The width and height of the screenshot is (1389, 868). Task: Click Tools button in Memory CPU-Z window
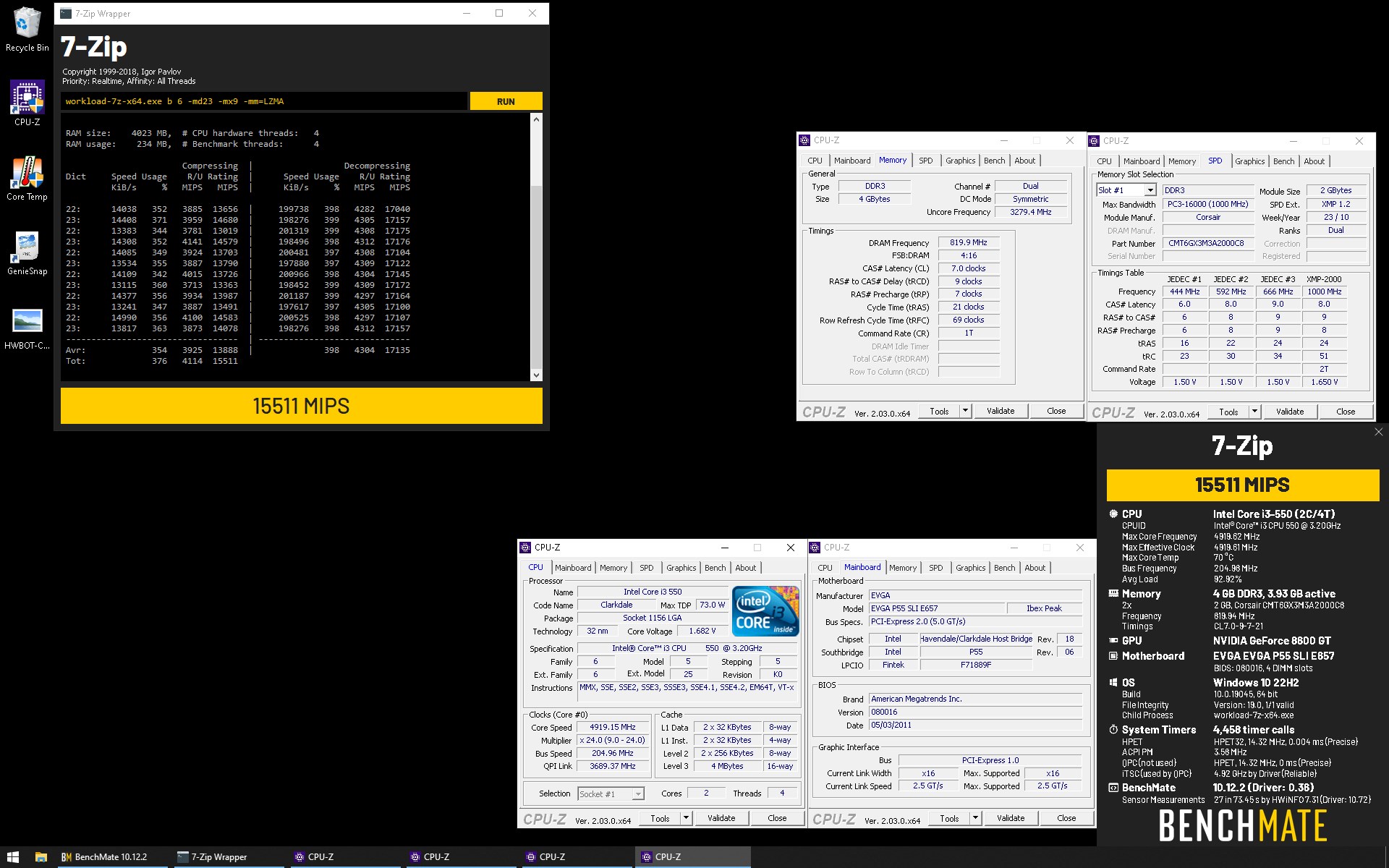coord(939,411)
